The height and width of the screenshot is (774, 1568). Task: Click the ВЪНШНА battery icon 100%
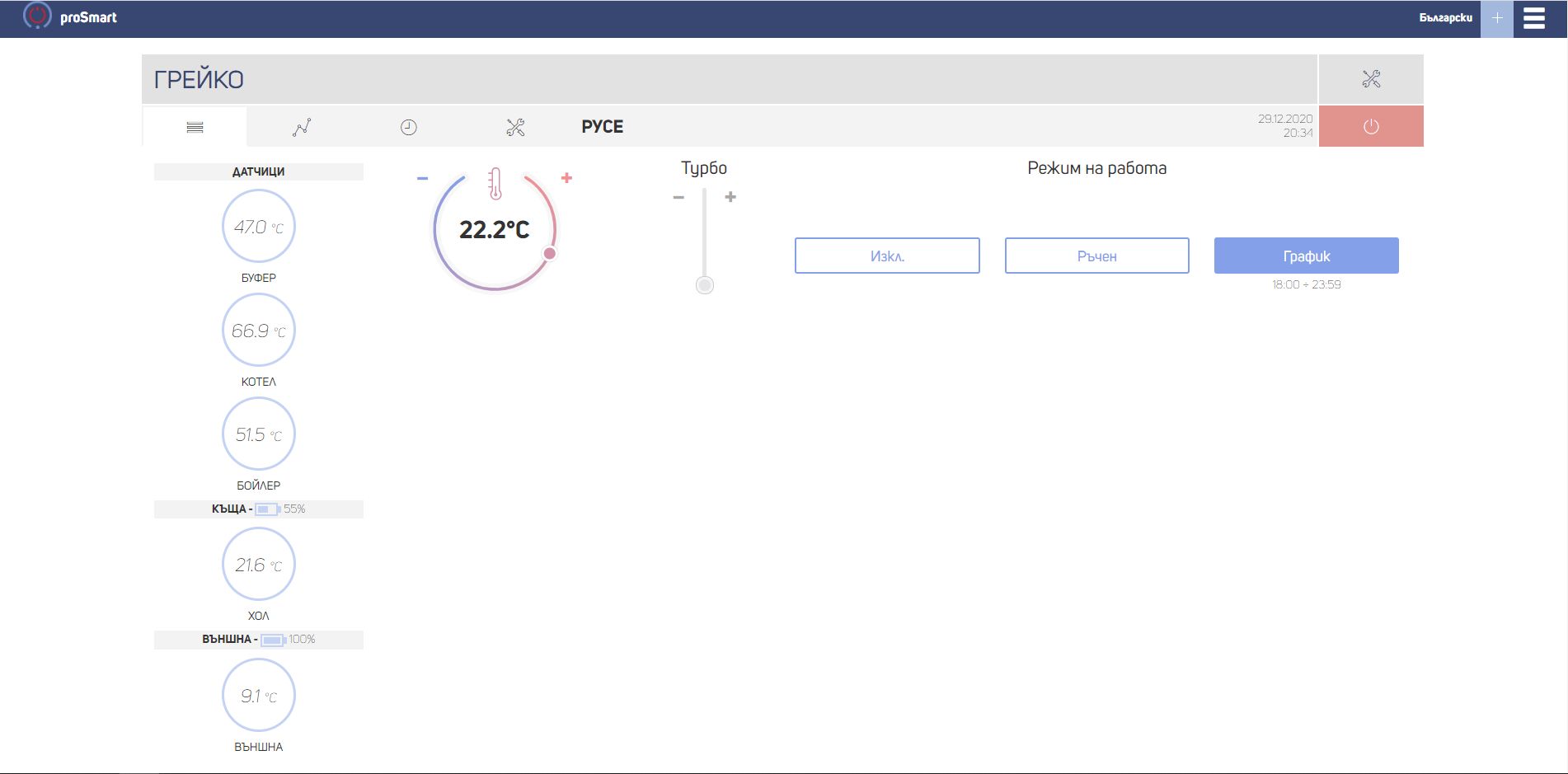[x=273, y=640]
